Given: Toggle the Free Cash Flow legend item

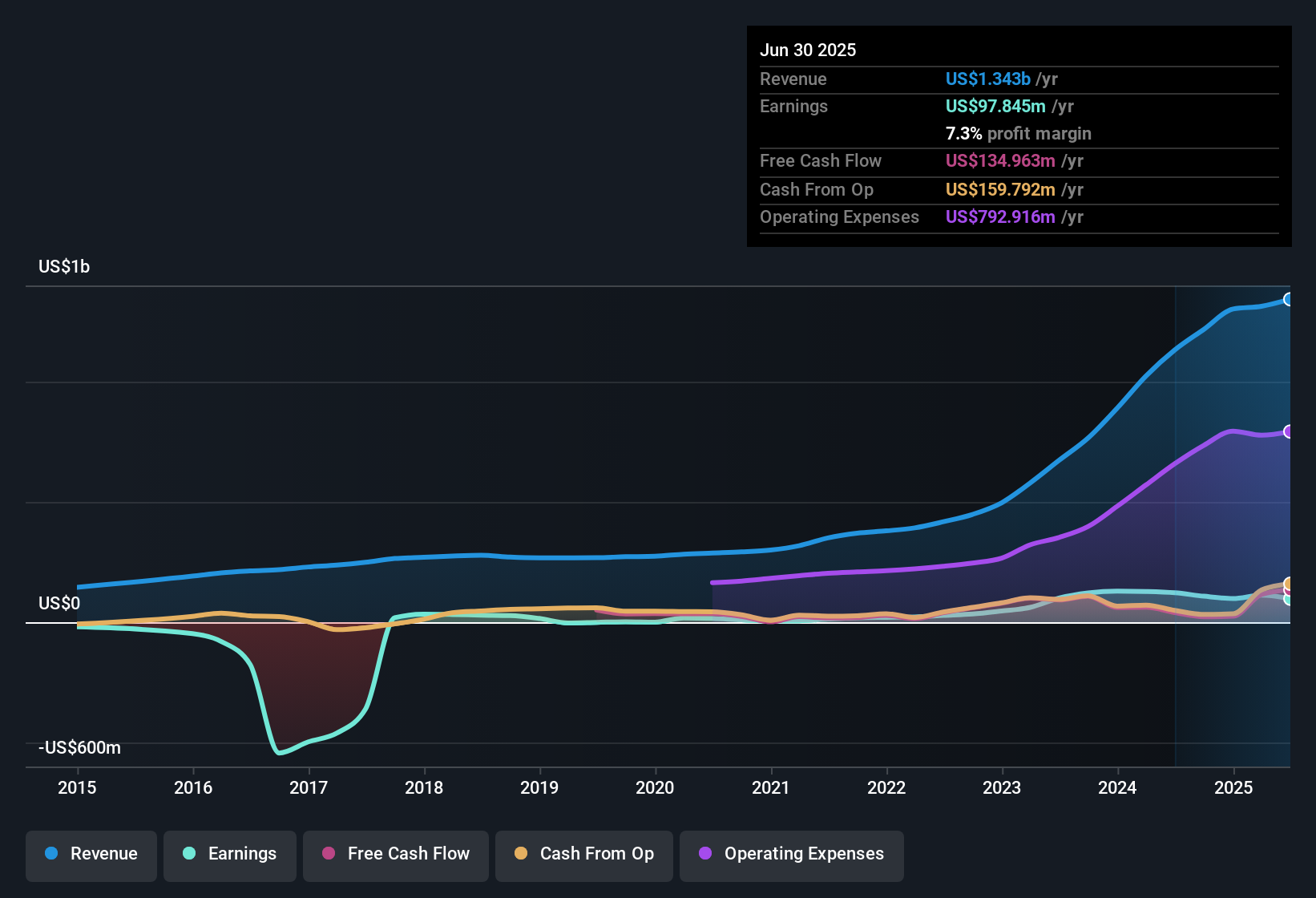Looking at the screenshot, I should (396, 856).
